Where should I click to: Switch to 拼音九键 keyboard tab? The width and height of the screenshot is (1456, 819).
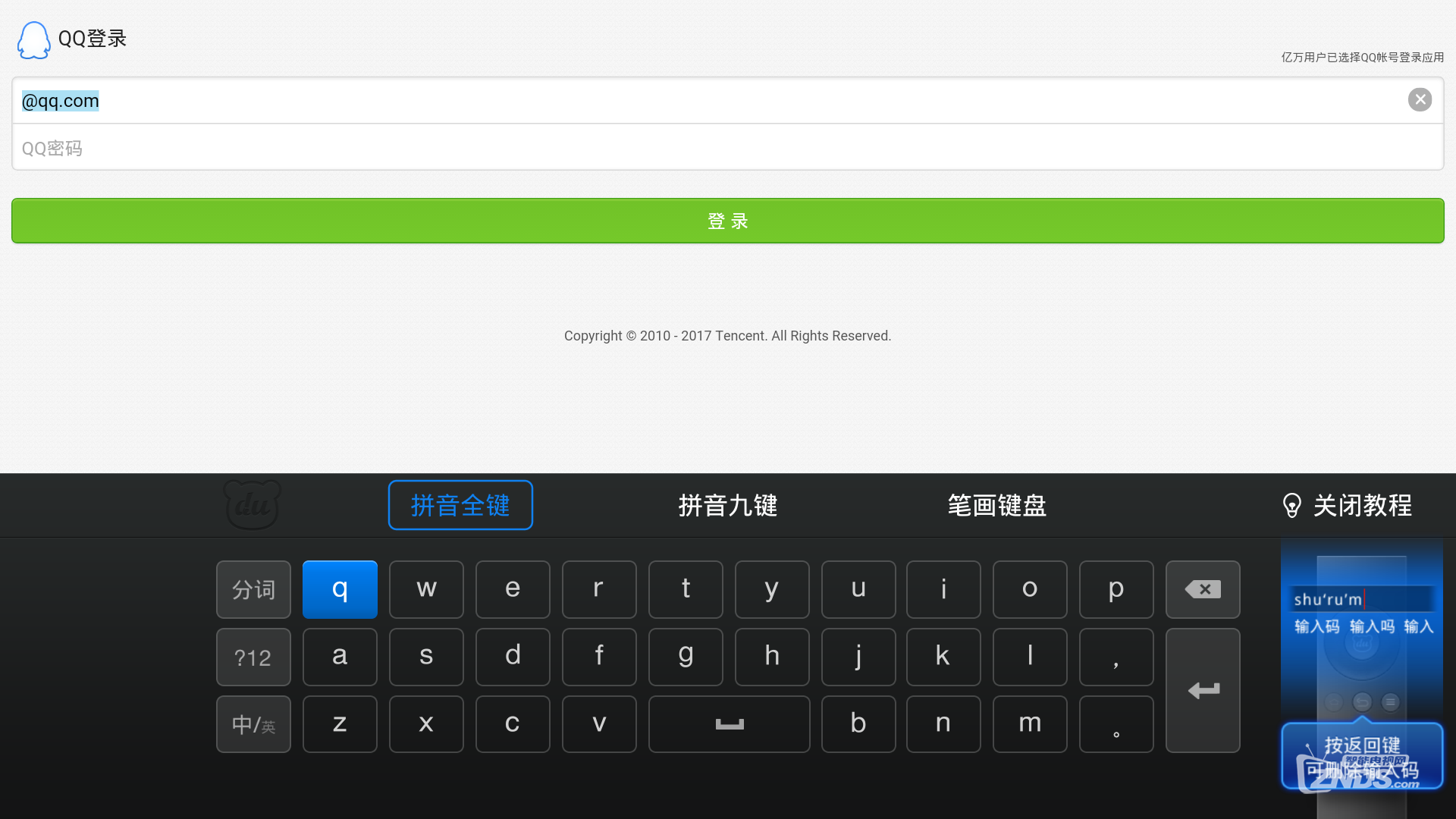point(728,505)
